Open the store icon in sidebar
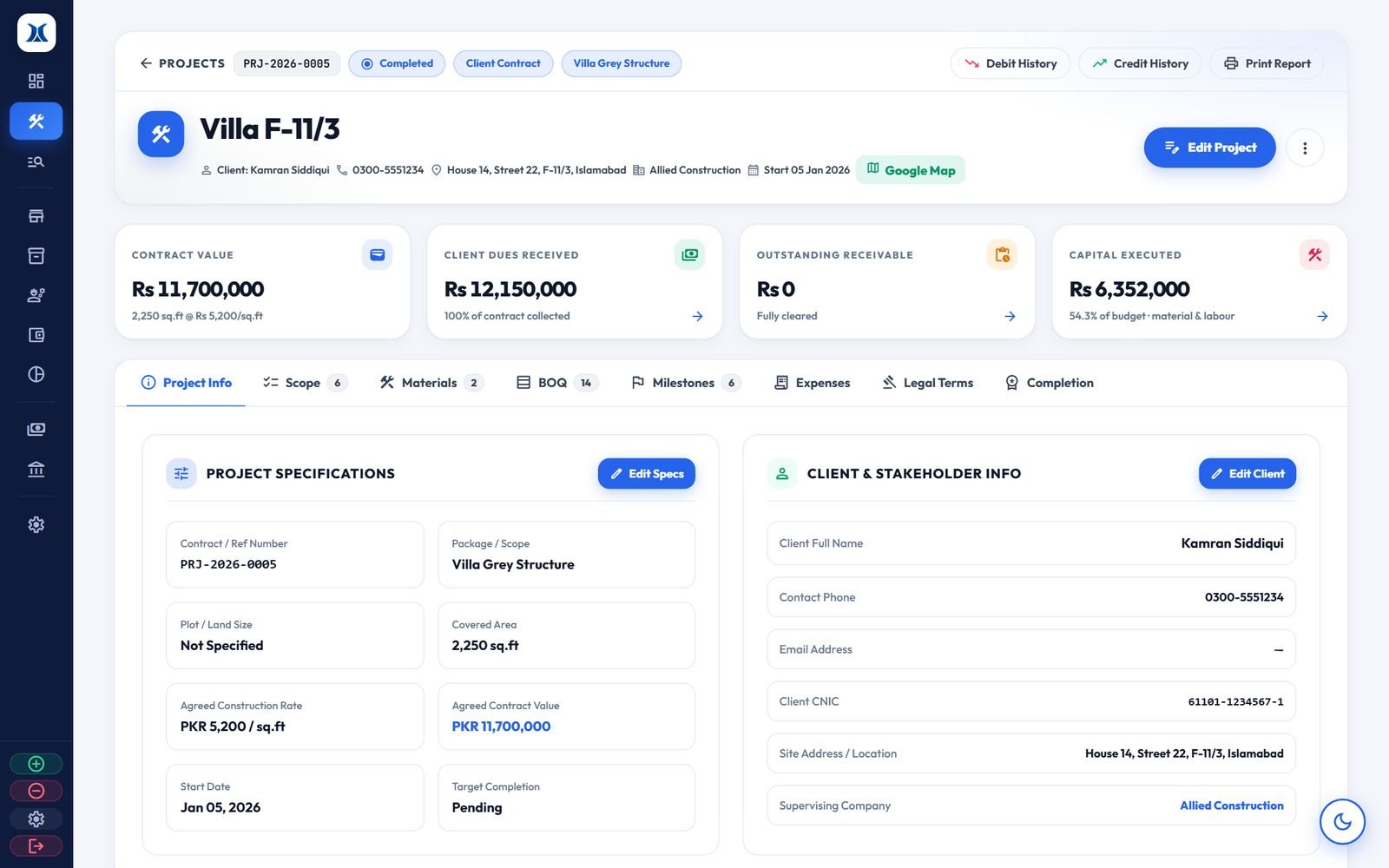 pyautogui.click(x=36, y=216)
